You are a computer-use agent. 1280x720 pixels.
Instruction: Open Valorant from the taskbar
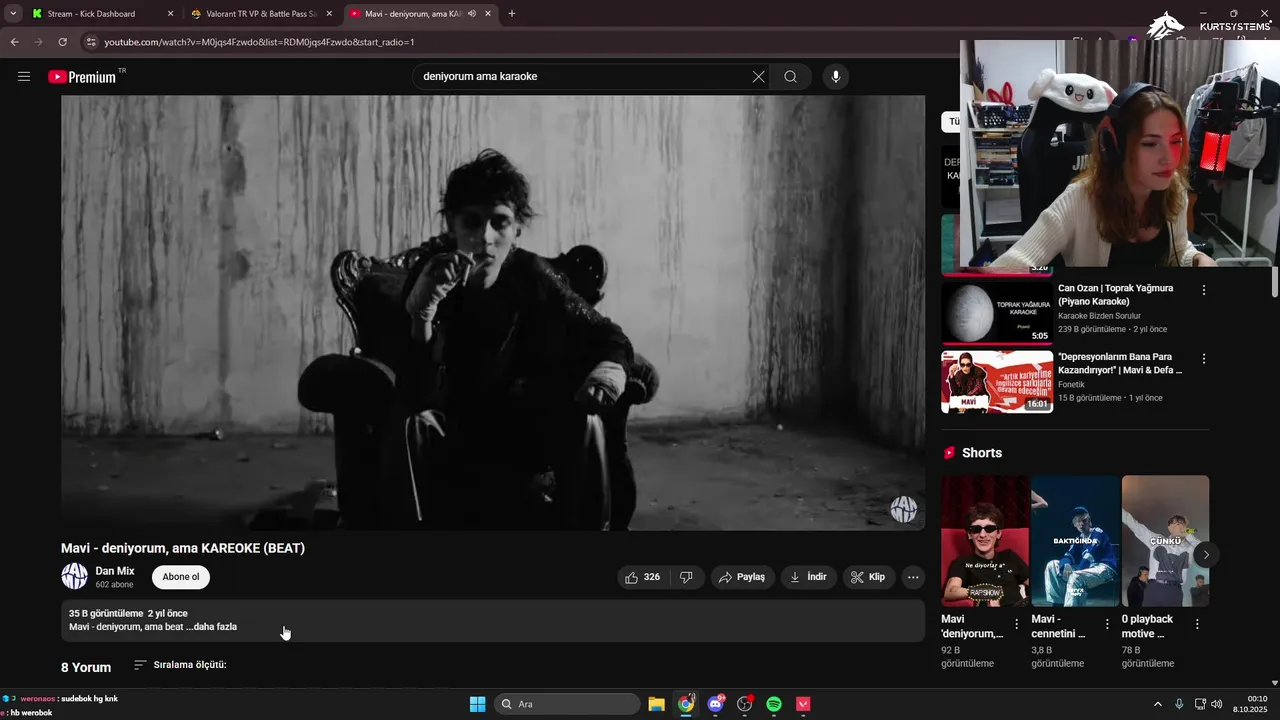[803, 704]
